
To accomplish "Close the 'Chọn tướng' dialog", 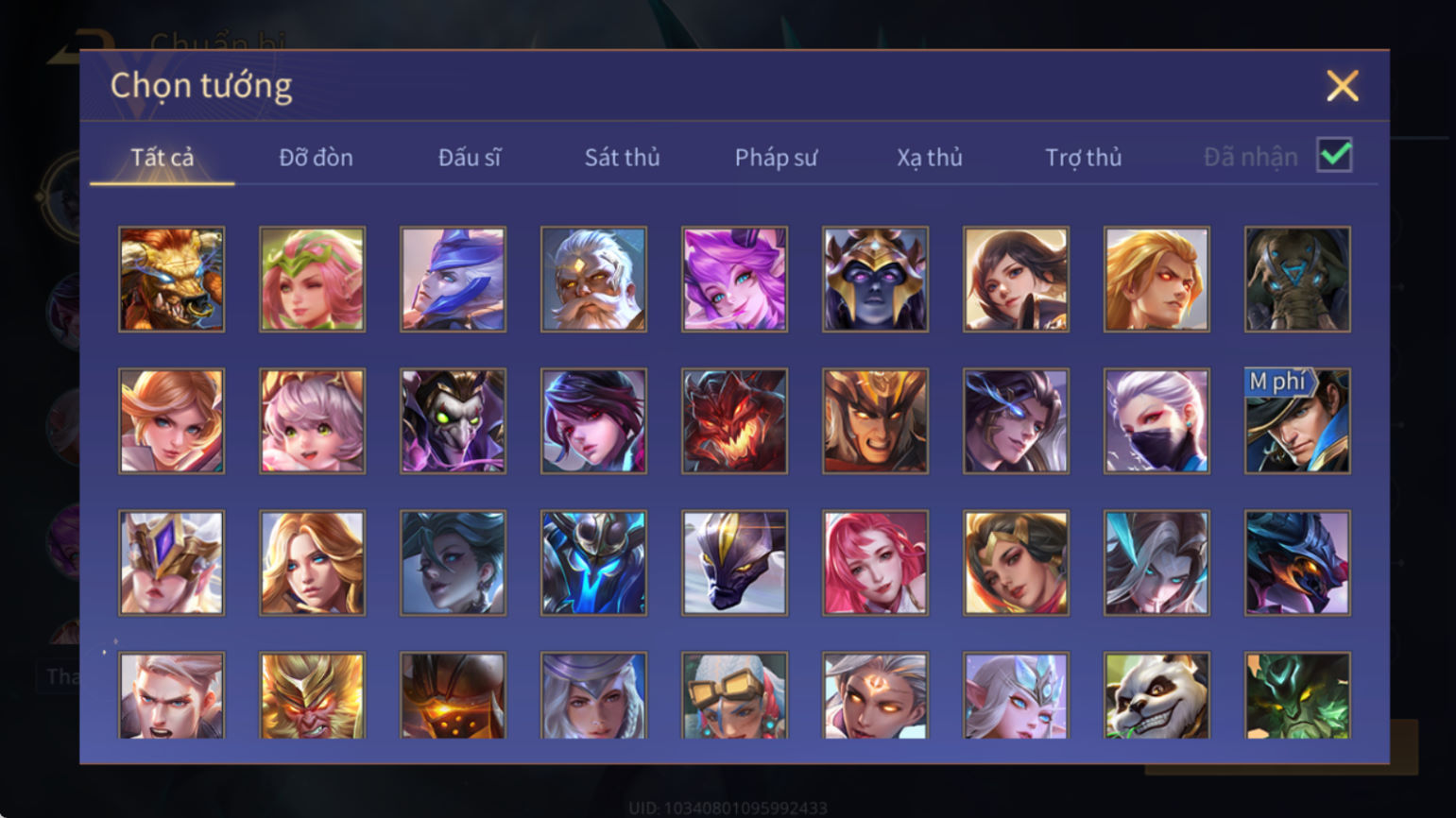I will click(1342, 86).
